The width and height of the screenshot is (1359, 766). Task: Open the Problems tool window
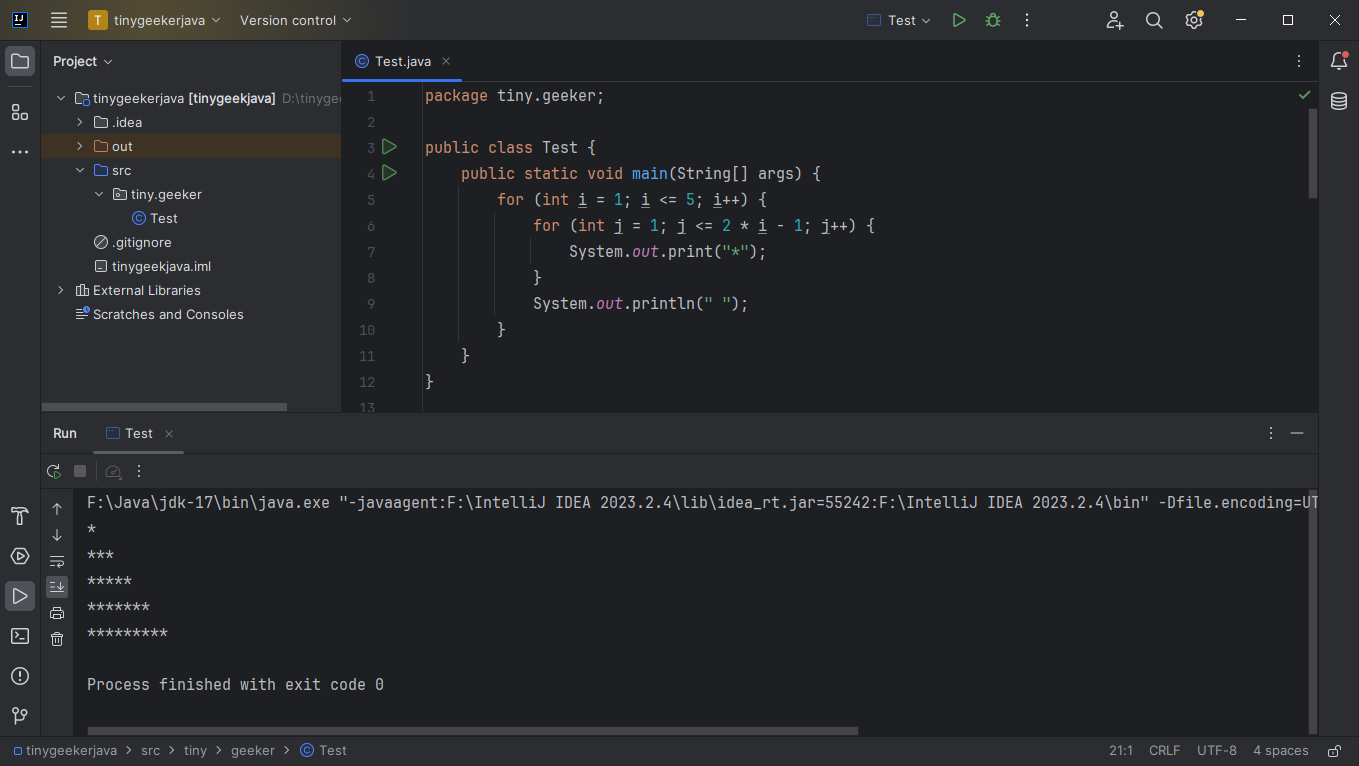tap(20, 676)
